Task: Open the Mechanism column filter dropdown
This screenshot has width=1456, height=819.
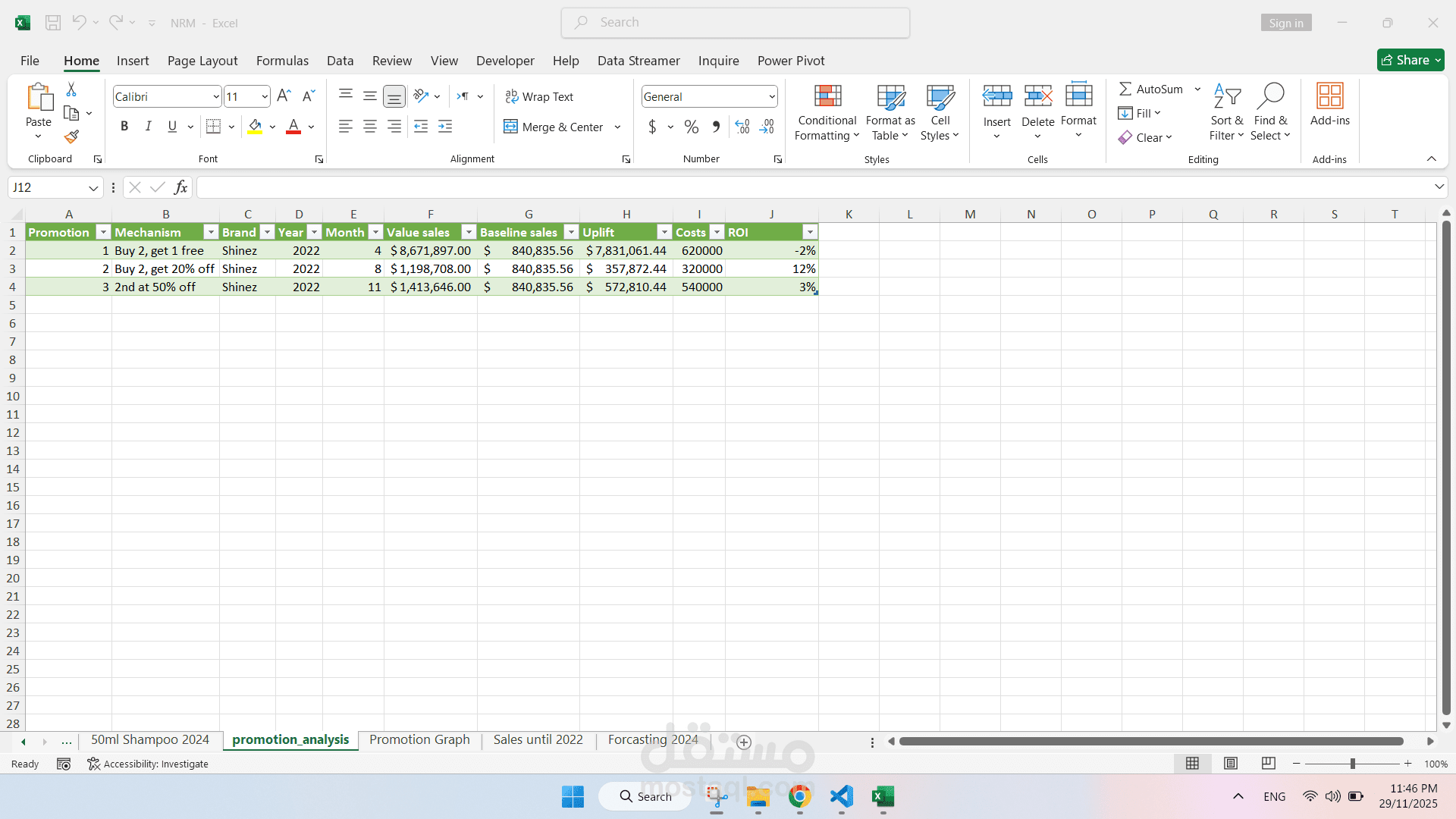Action: pos(211,232)
